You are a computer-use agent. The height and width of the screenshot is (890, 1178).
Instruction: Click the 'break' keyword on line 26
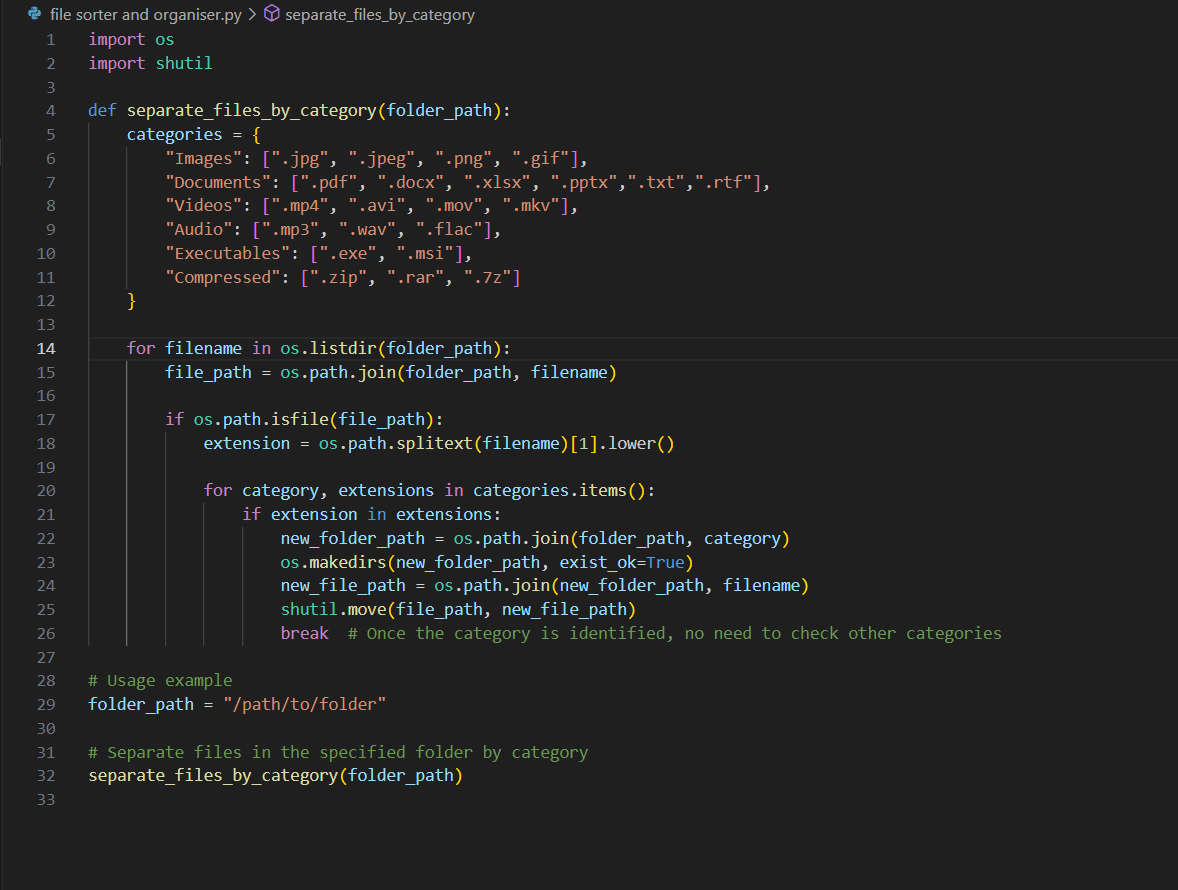[x=303, y=632]
